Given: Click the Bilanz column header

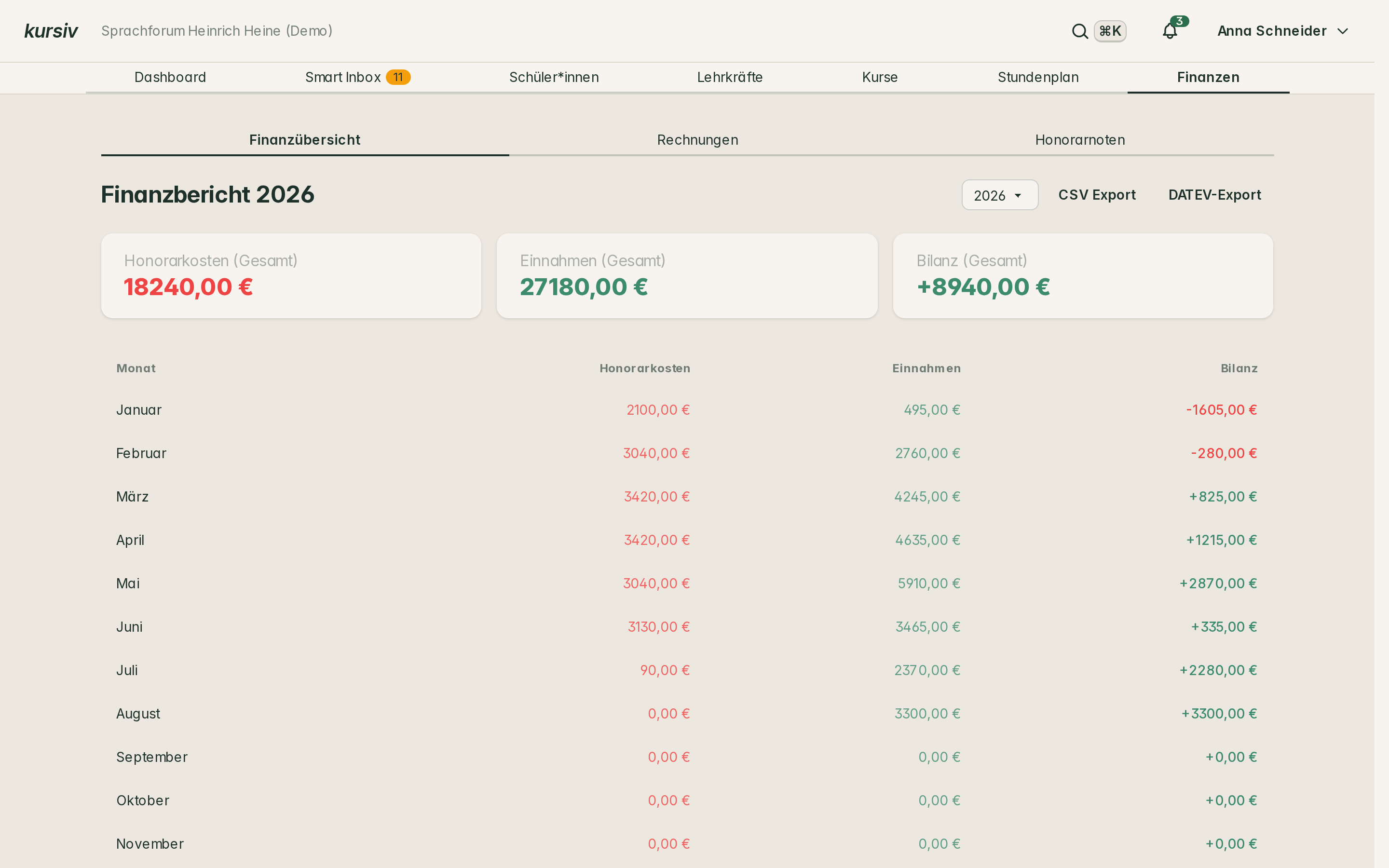Looking at the screenshot, I should click(x=1239, y=368).
